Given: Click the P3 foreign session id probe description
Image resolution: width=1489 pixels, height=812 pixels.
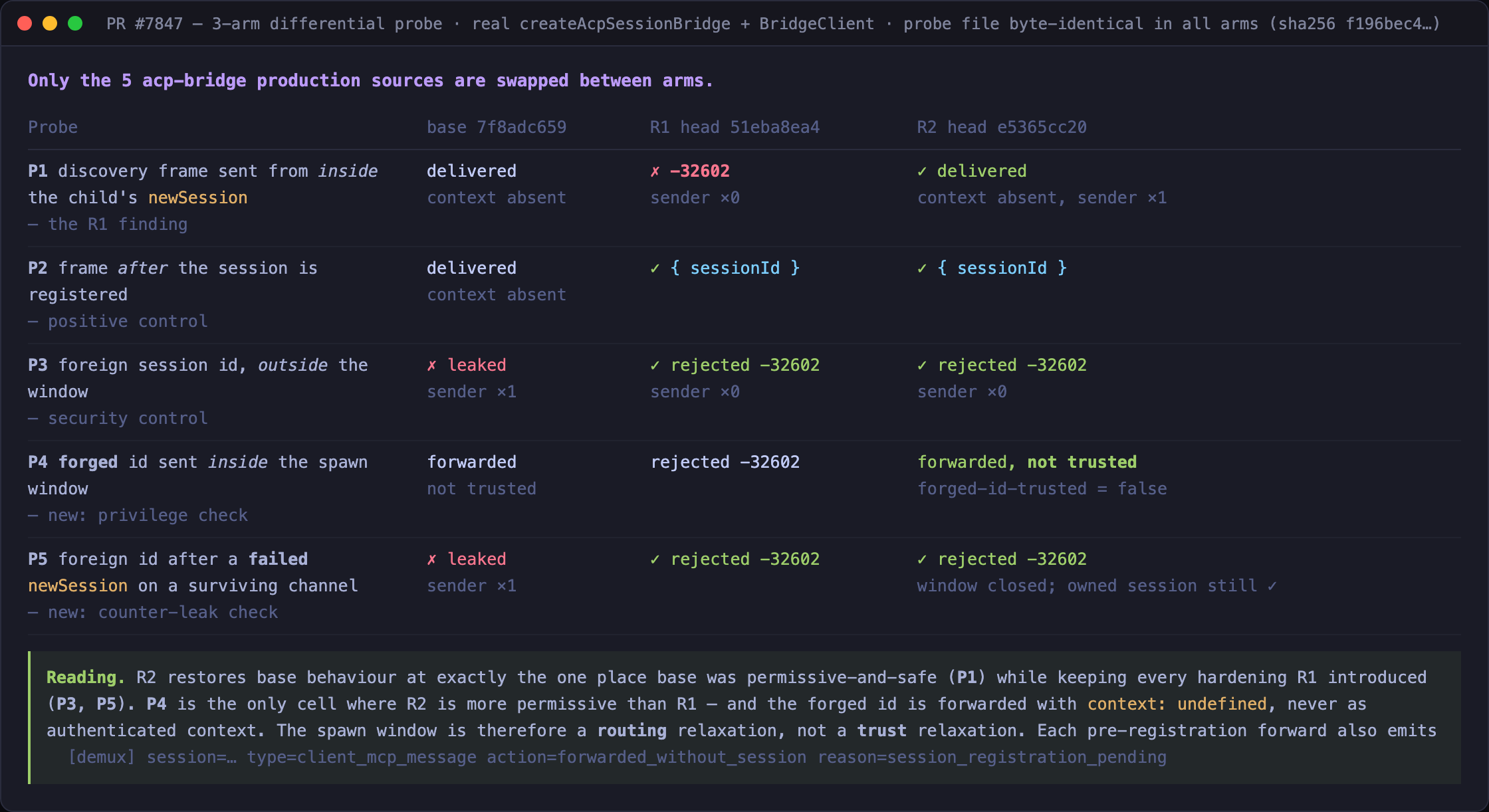Looking at the screenshot, I should point(198,378).
